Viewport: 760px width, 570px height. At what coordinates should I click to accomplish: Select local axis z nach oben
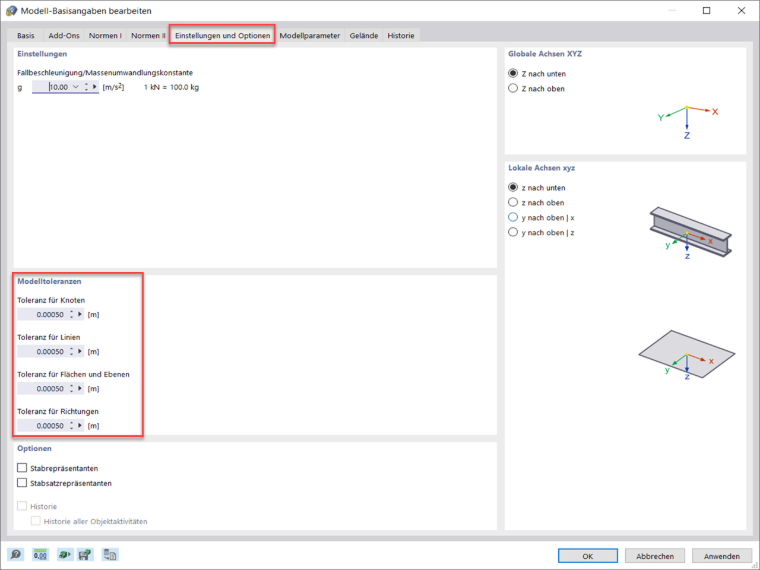(513, 202)
